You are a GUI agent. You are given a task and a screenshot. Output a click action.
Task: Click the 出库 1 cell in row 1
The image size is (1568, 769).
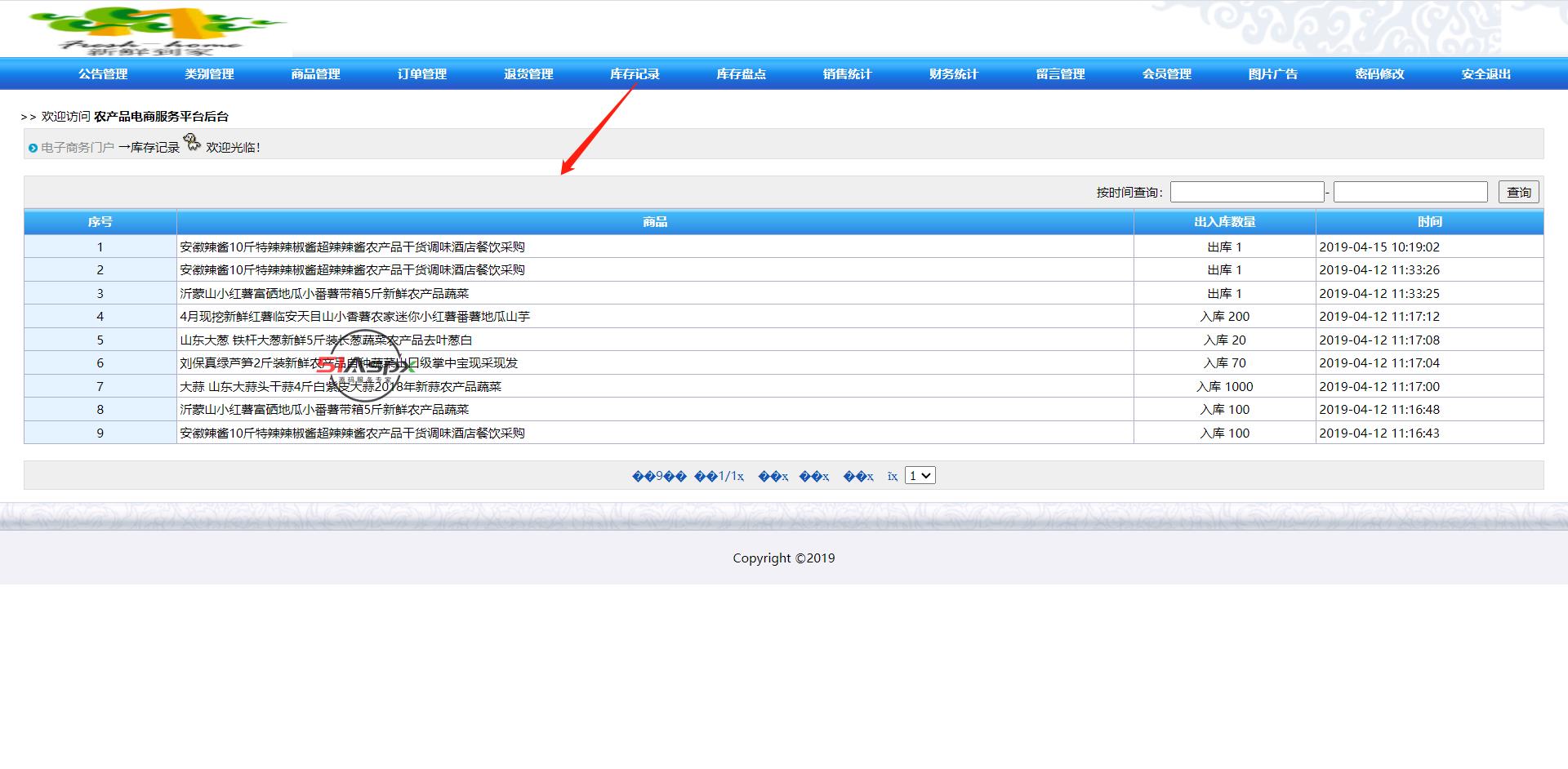pyautogui.click(x=1225, y=247)
